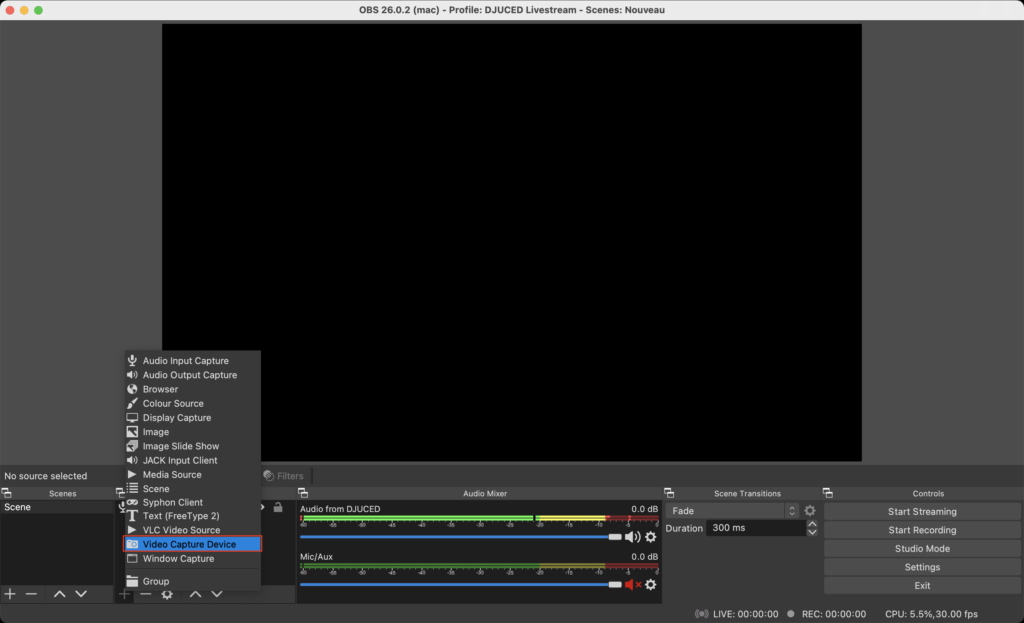
Task: Click the add scene plus icon
Action: pyautogui.click(x=10, y=594)
